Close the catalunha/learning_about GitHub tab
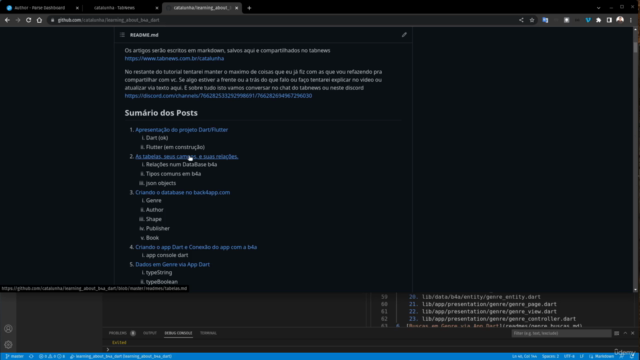 pos(236,8)
